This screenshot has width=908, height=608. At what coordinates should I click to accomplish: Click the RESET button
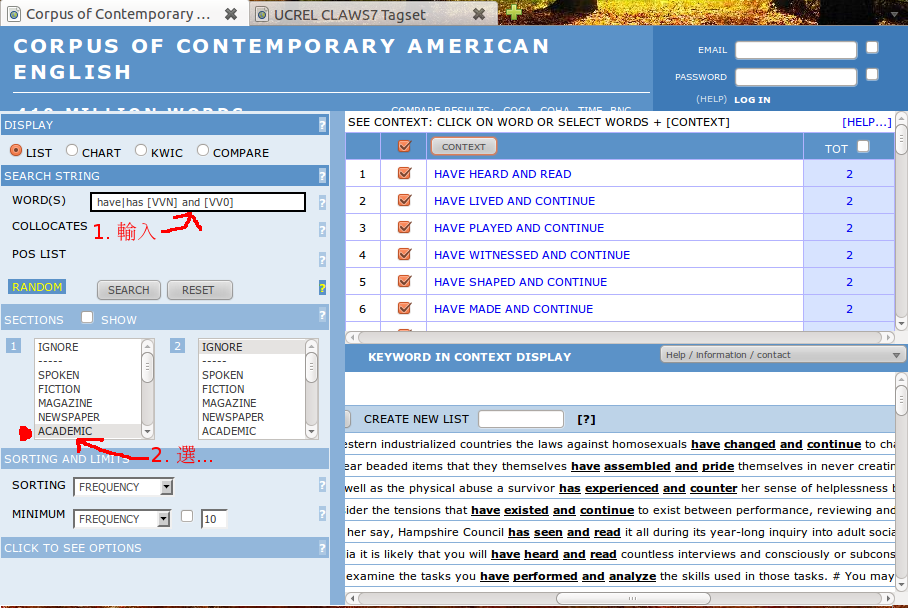(199, 290)
